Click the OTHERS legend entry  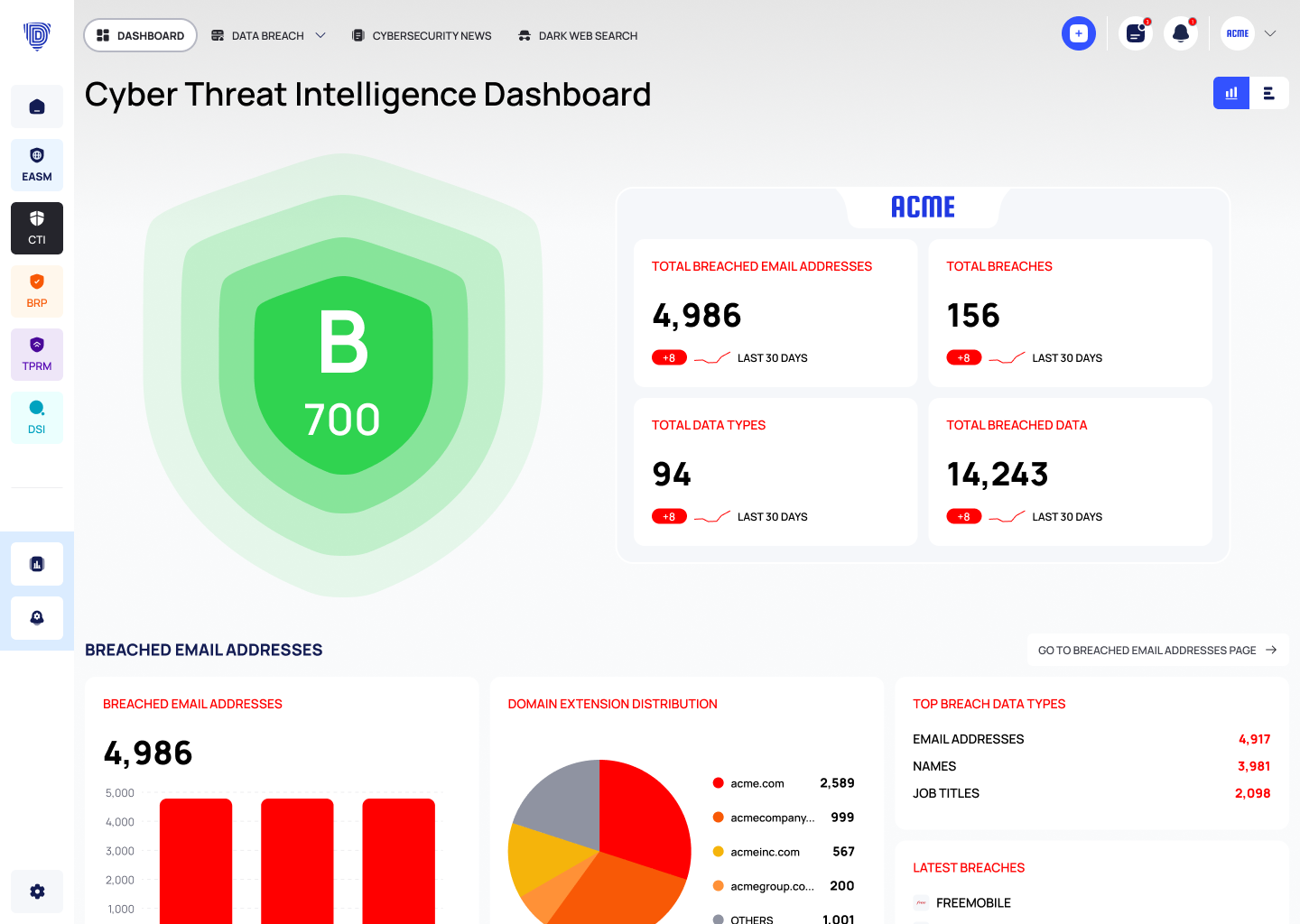(x=783, y=919)
